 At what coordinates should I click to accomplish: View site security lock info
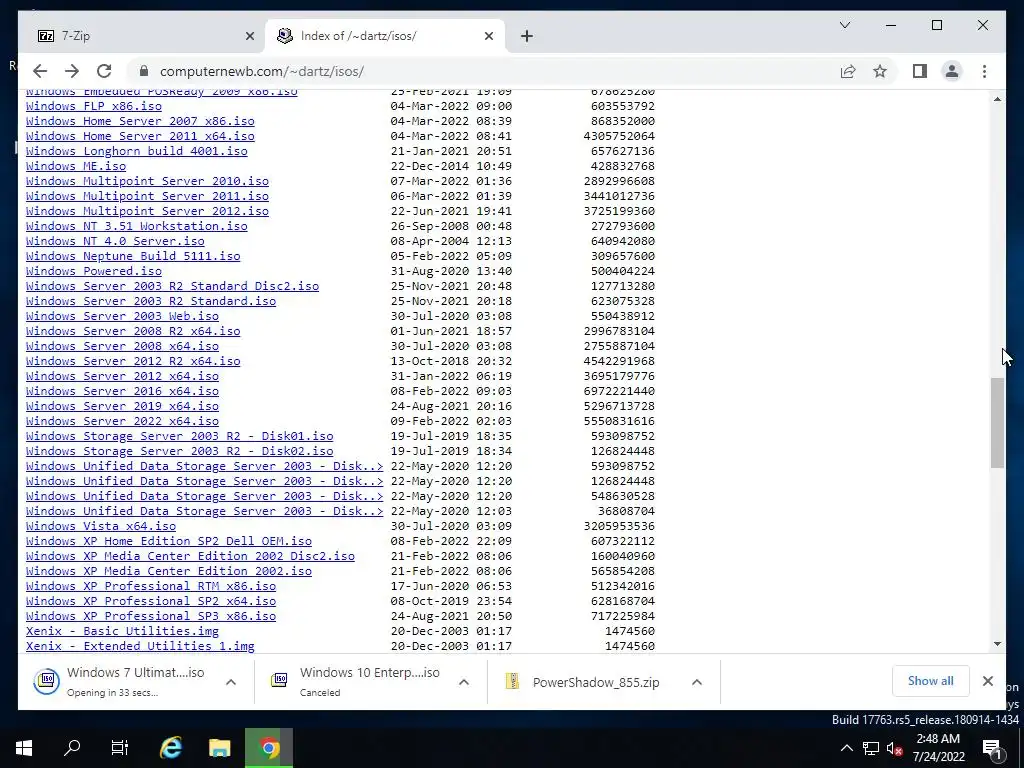(x=144, y=71)
